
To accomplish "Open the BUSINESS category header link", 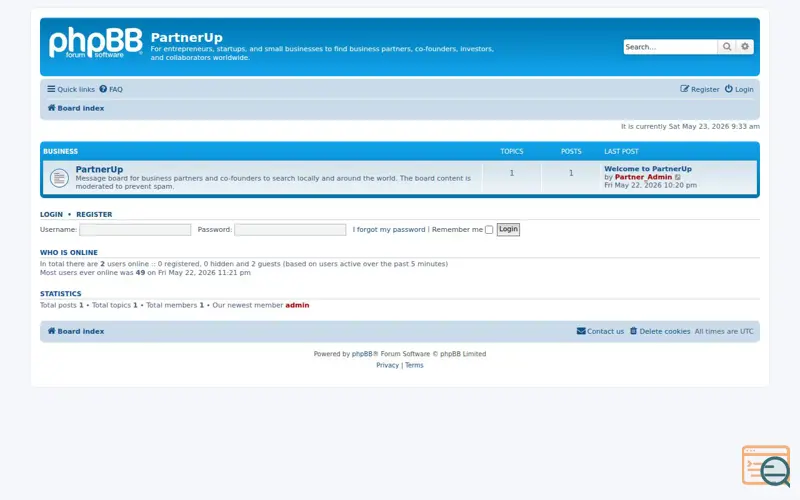I will click(60, 152).
